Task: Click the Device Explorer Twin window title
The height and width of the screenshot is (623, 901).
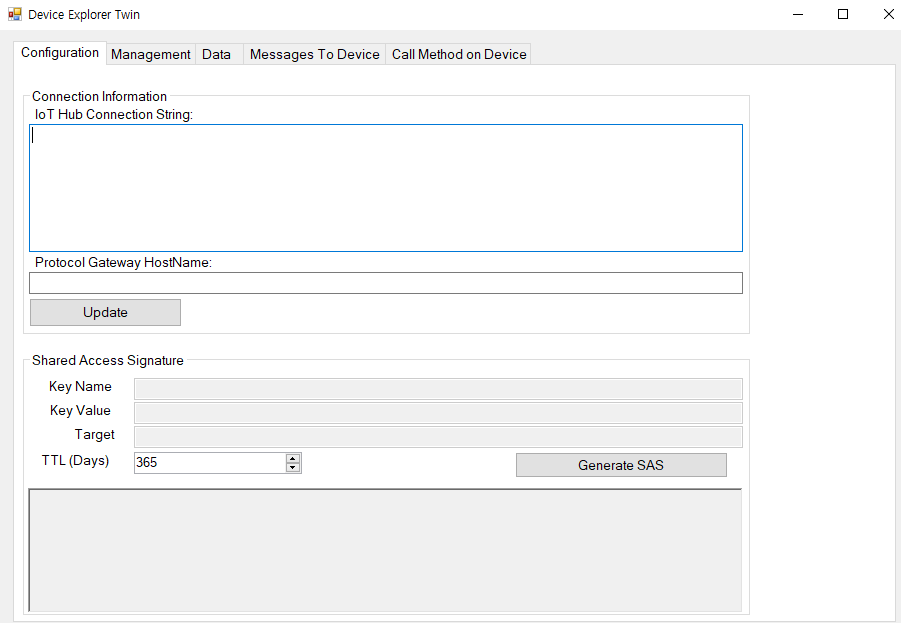Action: coord(84,15)
